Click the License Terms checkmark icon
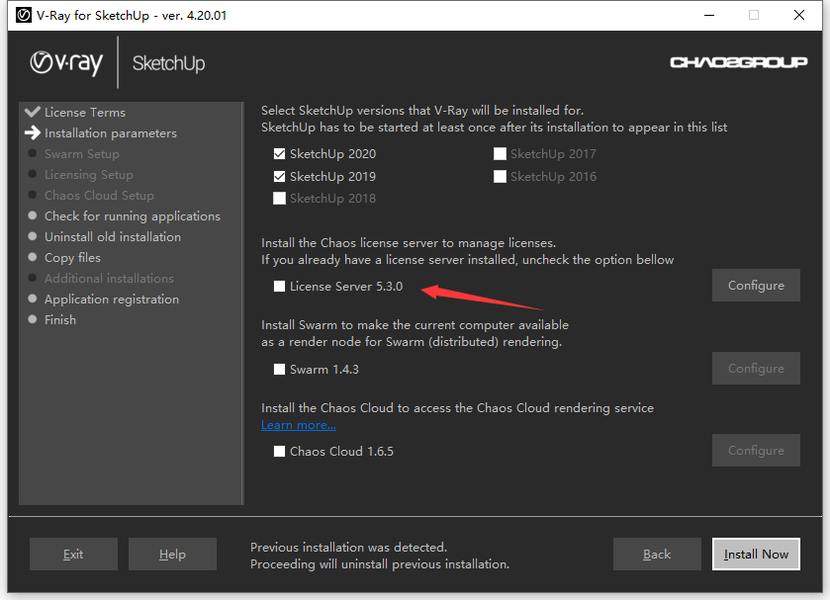Screen dimensions: 830x600 (x=32, y=111)
